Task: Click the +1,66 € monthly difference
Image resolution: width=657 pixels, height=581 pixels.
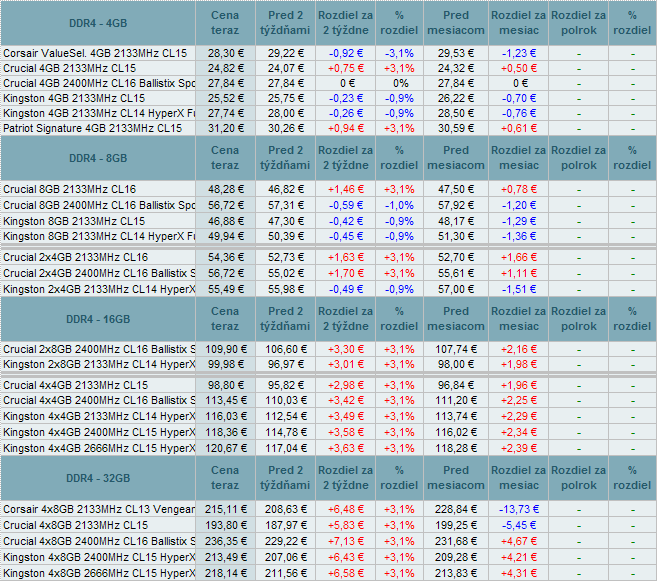Action: tap(519, 257)
